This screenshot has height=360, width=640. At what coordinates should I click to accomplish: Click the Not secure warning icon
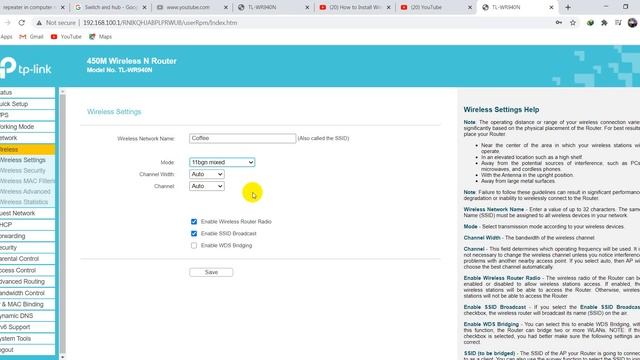click(x=39, y=23)
